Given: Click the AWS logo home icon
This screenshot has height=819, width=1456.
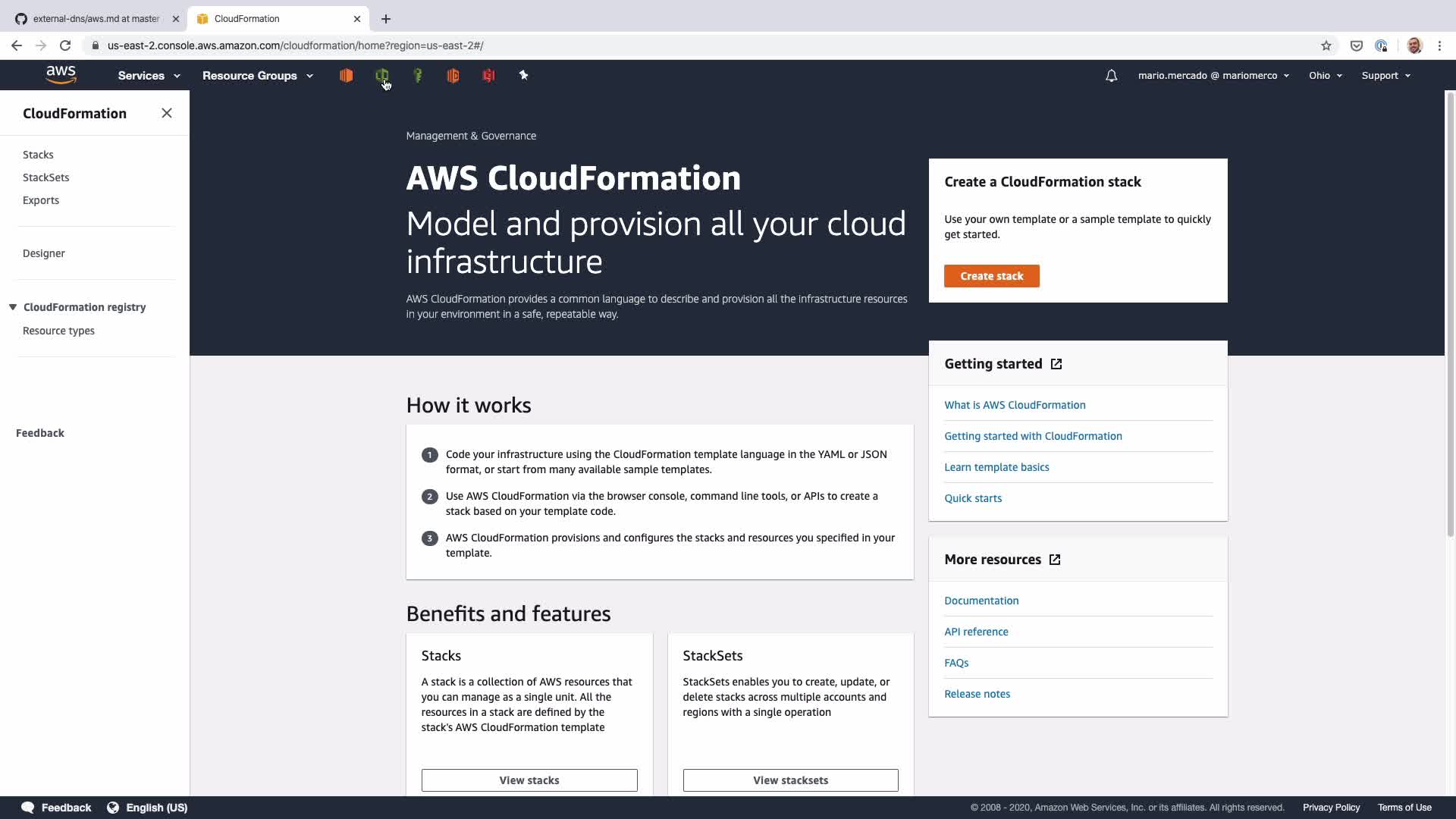Looking at the screenshot, I should click(x=61, y=74).
